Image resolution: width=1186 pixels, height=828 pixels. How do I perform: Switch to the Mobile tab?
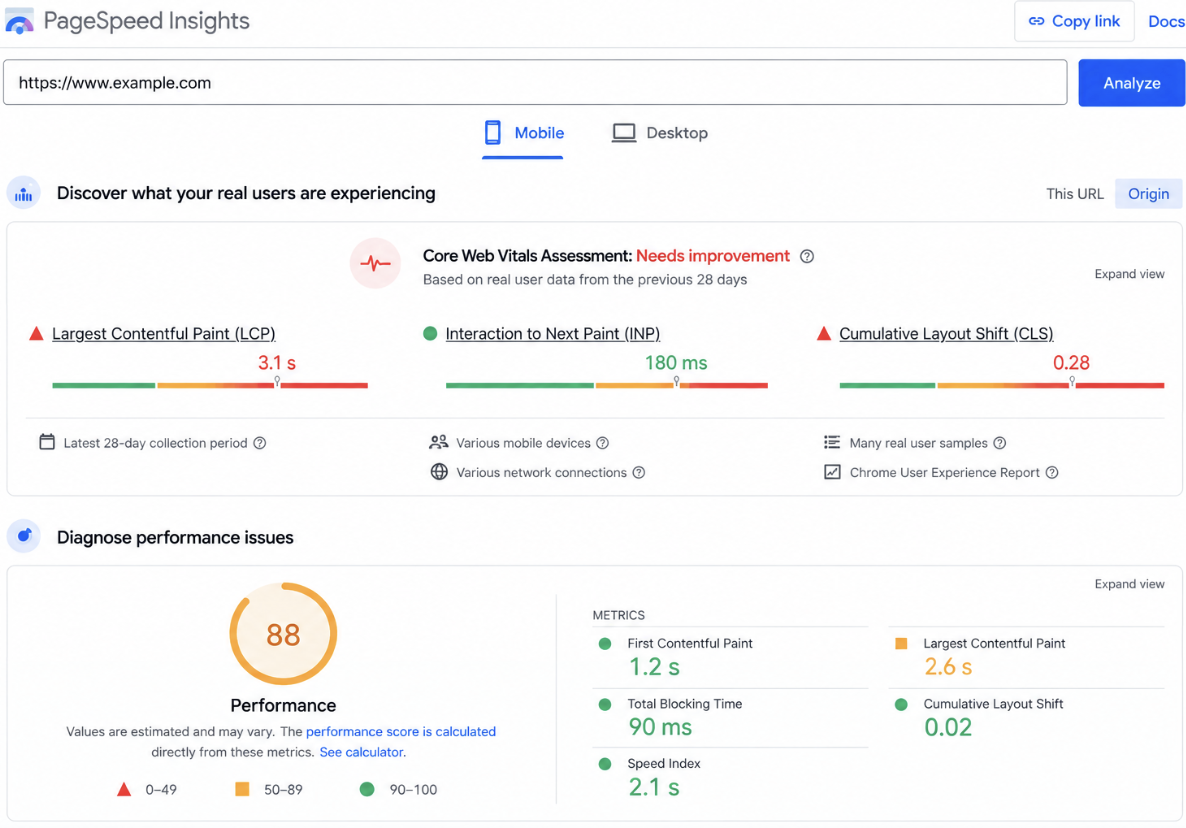pyautogui.click(x=523, y=133)
